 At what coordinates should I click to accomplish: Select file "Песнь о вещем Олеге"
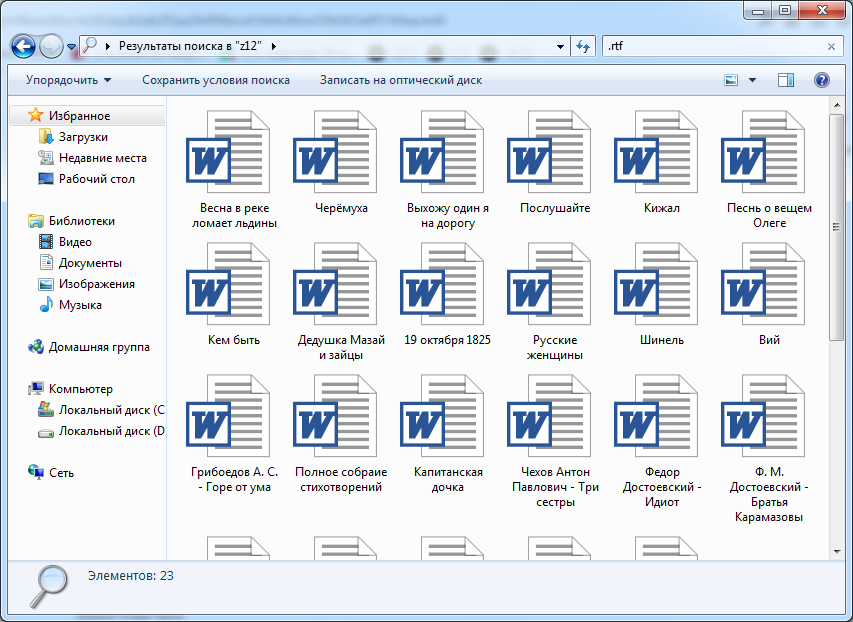pos(769,169)
